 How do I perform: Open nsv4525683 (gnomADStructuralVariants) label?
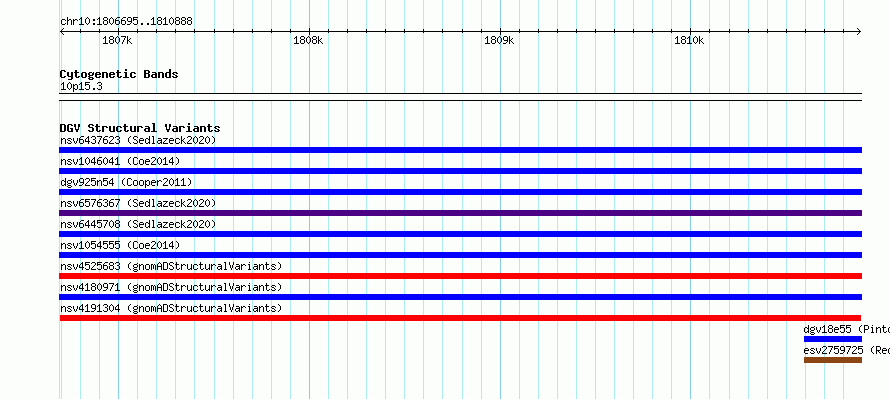(x=171, y=266)
